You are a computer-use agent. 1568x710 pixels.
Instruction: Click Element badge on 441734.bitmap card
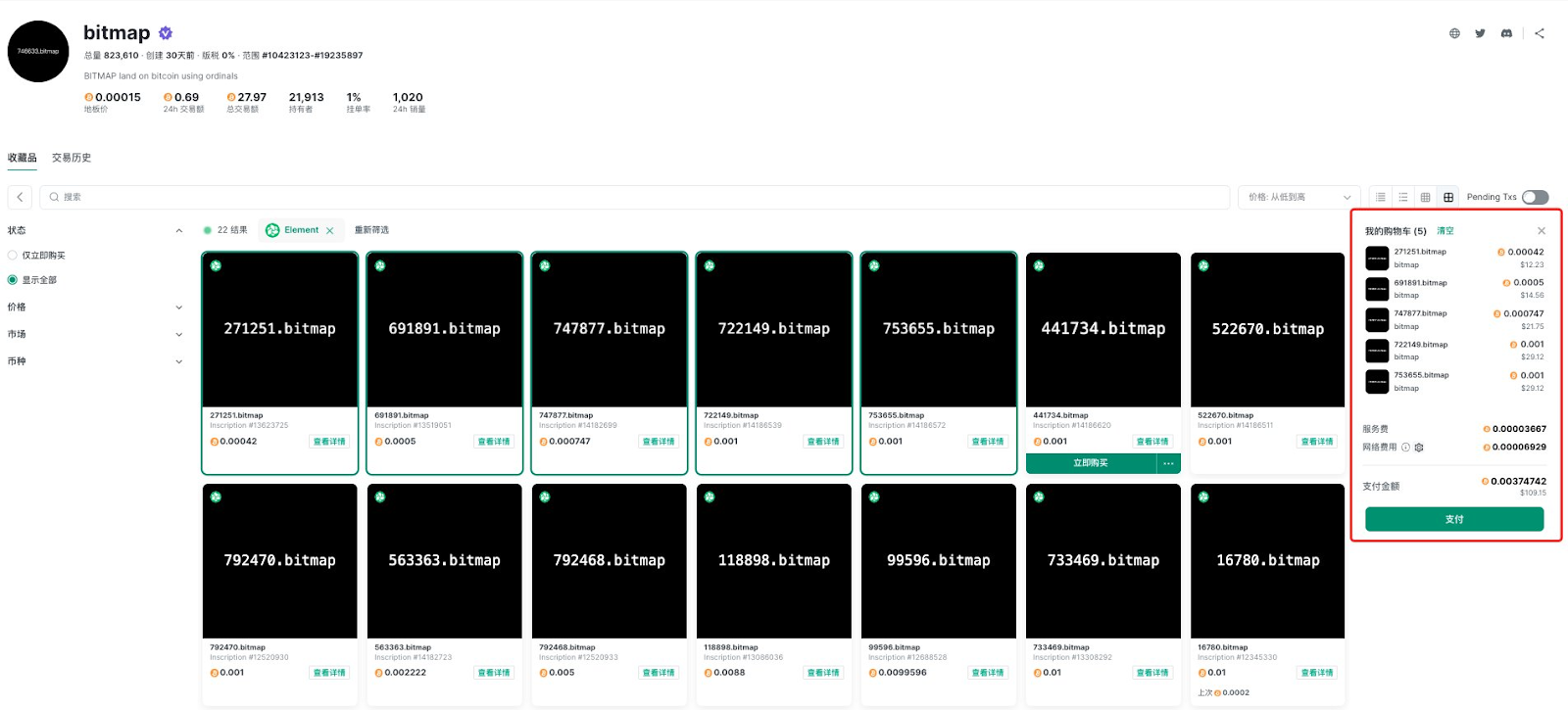1039,265
